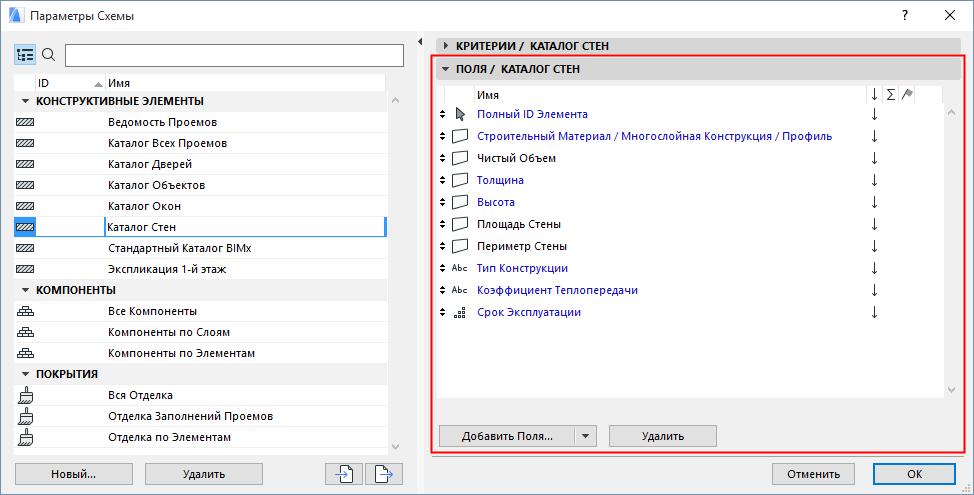This screenshot has height=495, width=974.
Task: Click the drag handle for the Высота field
Action: (442, 202)
